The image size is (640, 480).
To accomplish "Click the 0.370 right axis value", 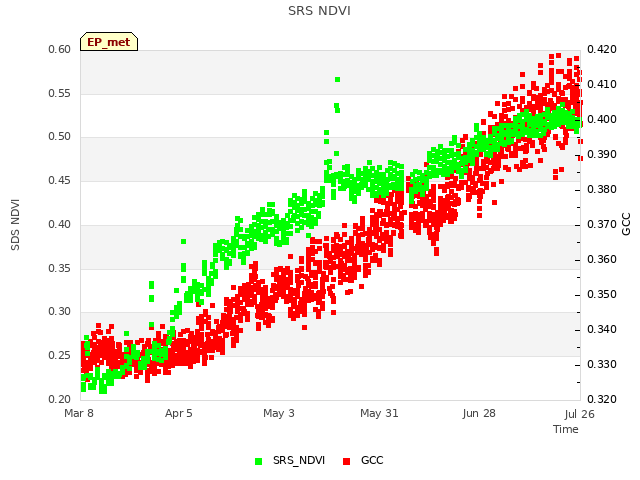I will [x=602, y=224].
